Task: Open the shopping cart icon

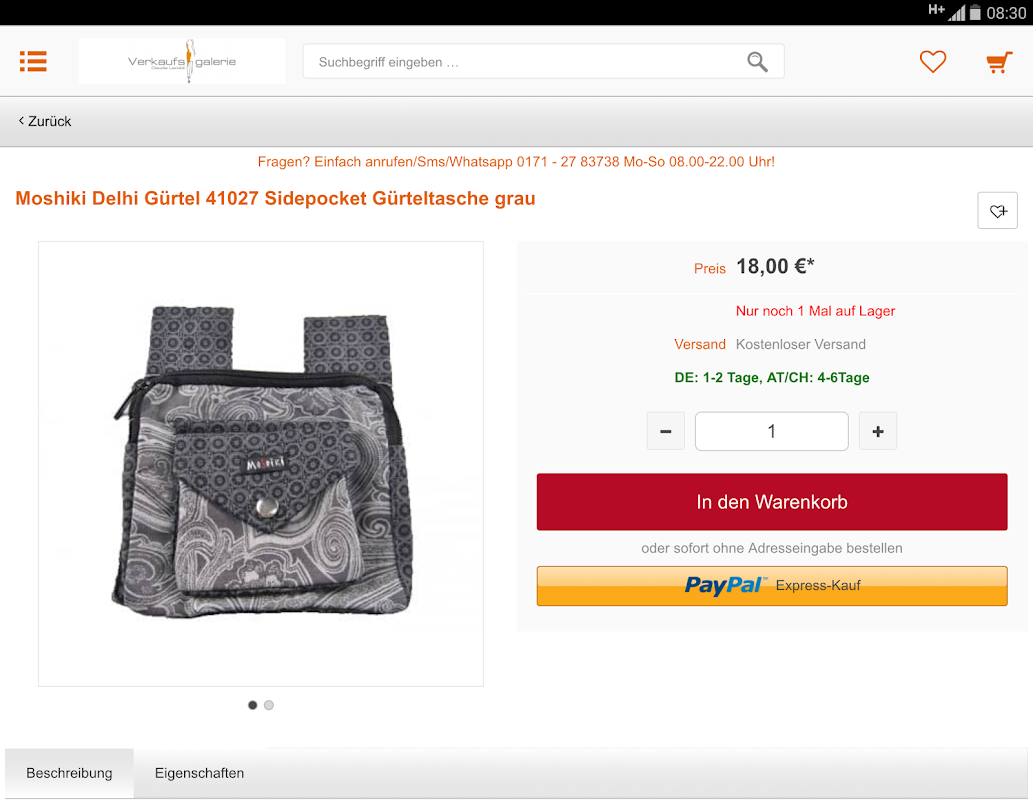Action: point(999,63)
